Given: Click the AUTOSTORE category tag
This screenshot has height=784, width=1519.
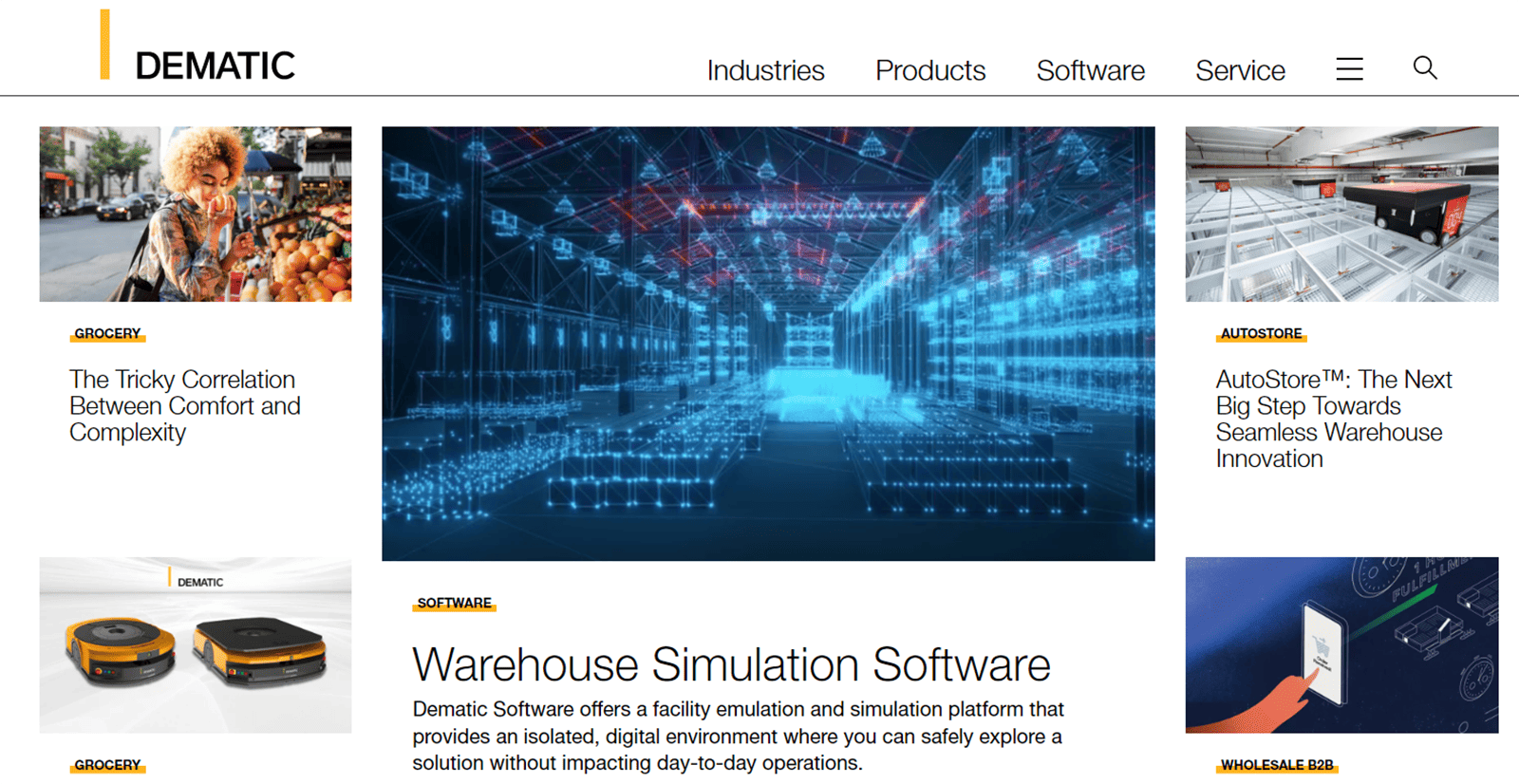Looking at the screenshot, I should click(1261, 334).
